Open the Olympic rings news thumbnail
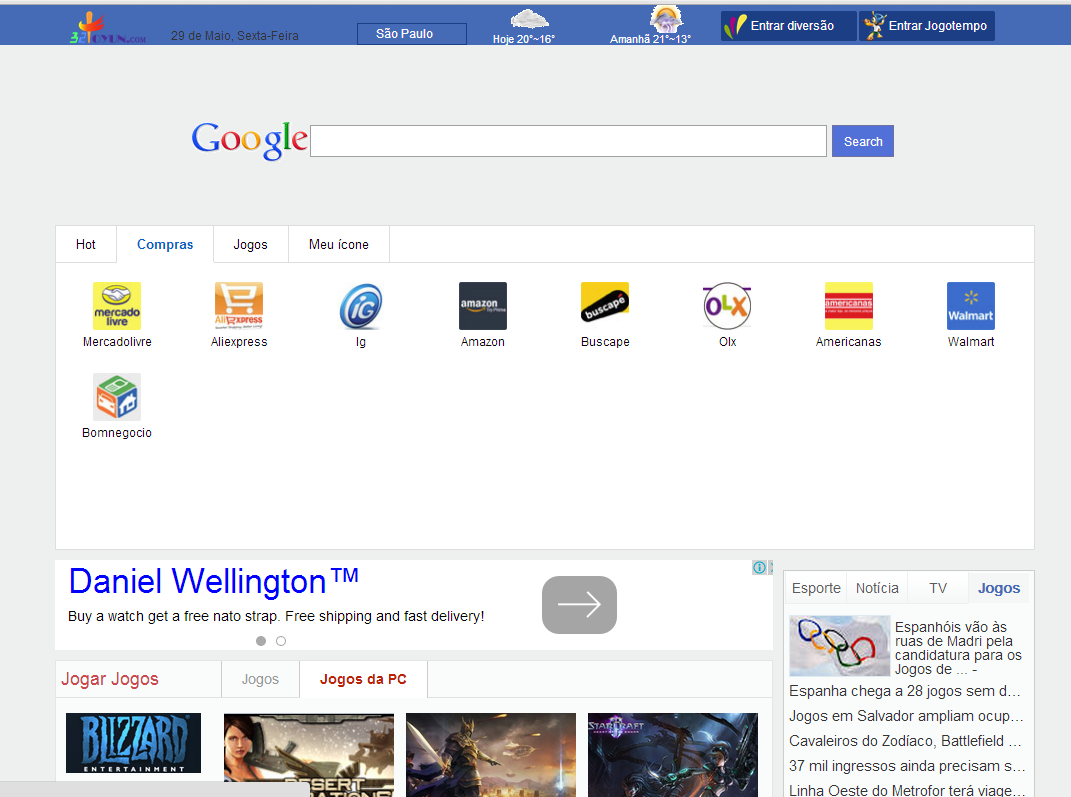 (839, 645)
